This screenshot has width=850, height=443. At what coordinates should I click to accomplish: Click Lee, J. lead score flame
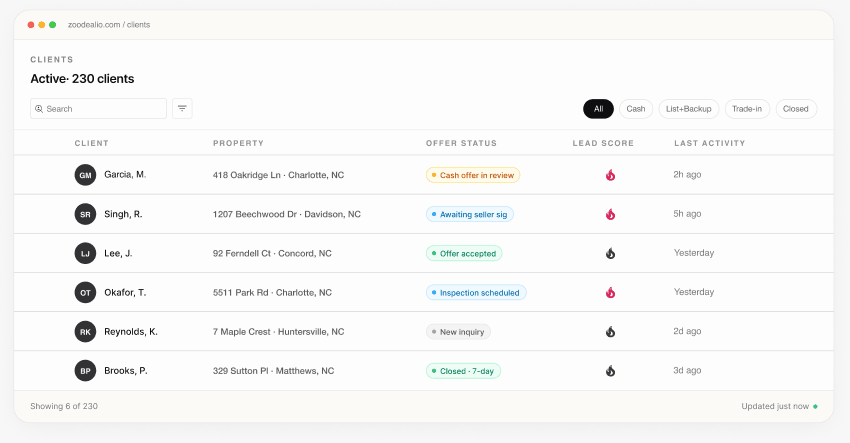[x=610, y=253]
